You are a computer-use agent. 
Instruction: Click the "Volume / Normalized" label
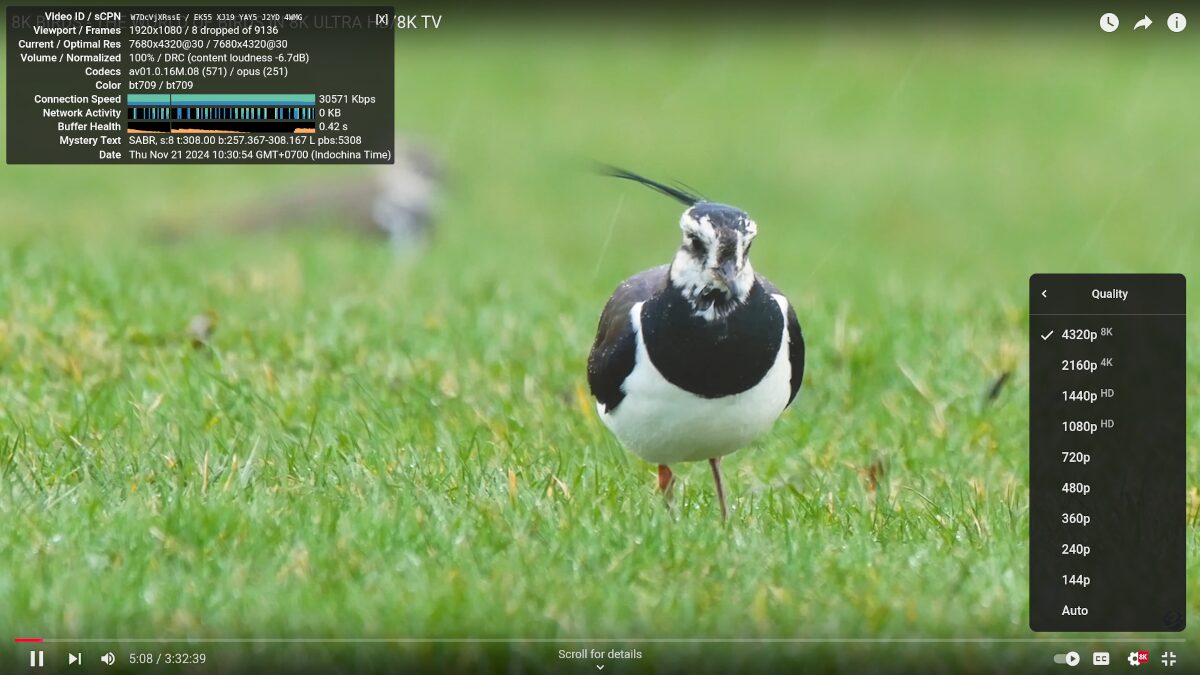[71, 58]
